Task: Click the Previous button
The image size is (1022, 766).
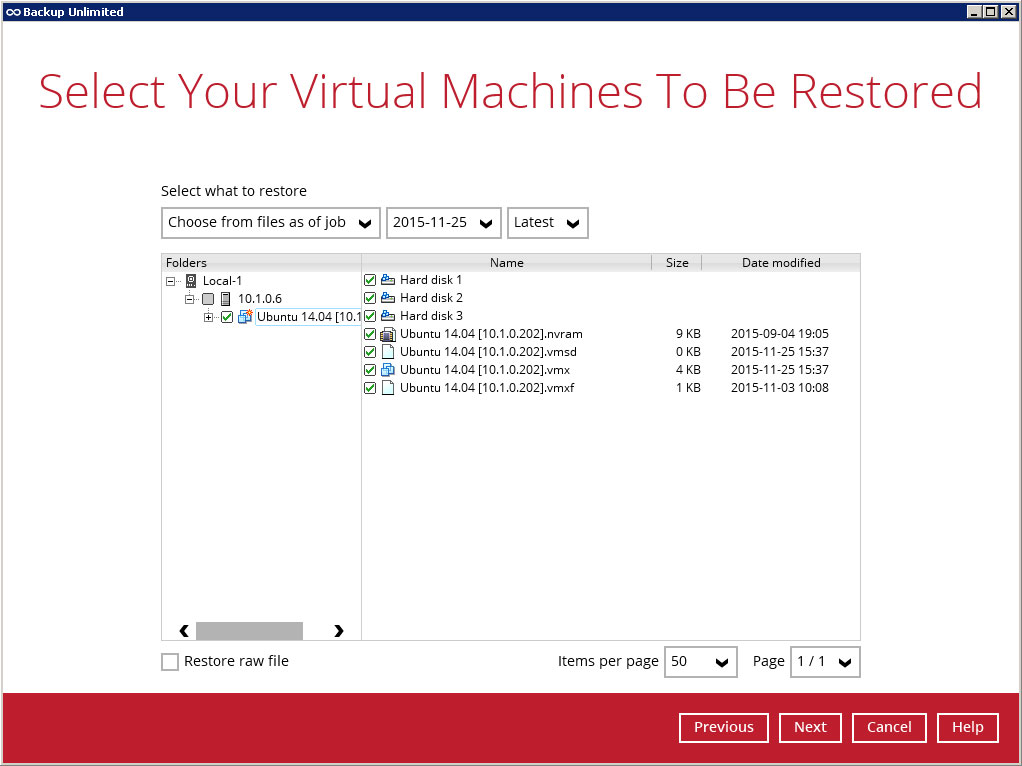Action: (x=723, y=728)
